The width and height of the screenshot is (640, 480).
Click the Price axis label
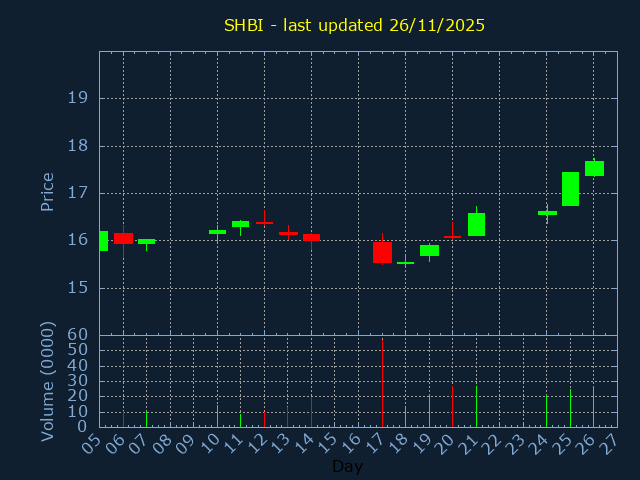click(x=47, y=192)
